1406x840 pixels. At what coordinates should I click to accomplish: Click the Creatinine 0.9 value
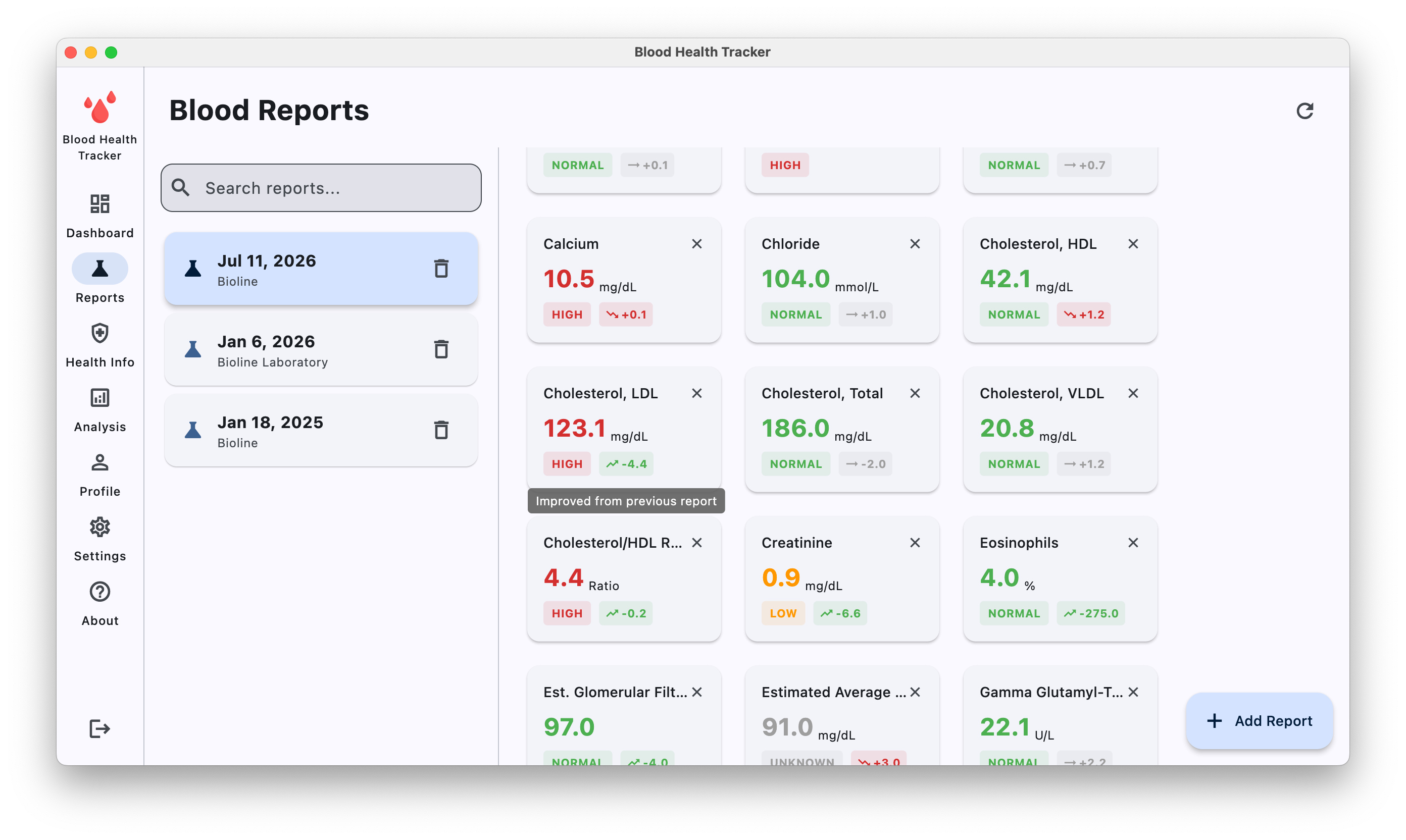pyautogui.click(x=781, y=578)
